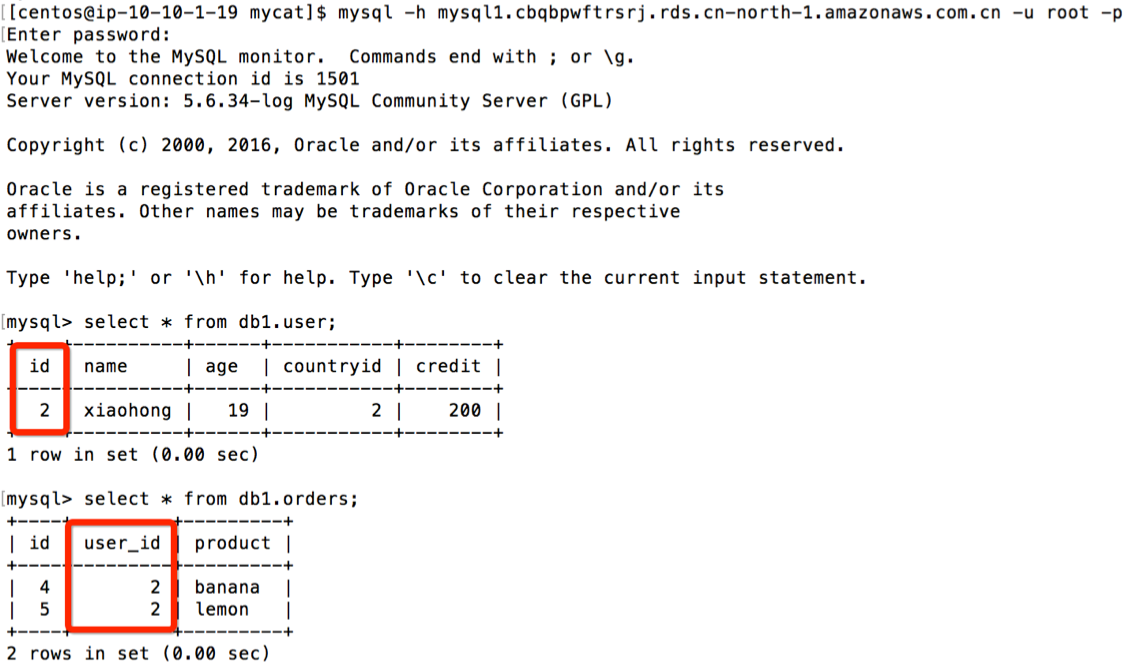Click the countryid column header

(332, 367)
